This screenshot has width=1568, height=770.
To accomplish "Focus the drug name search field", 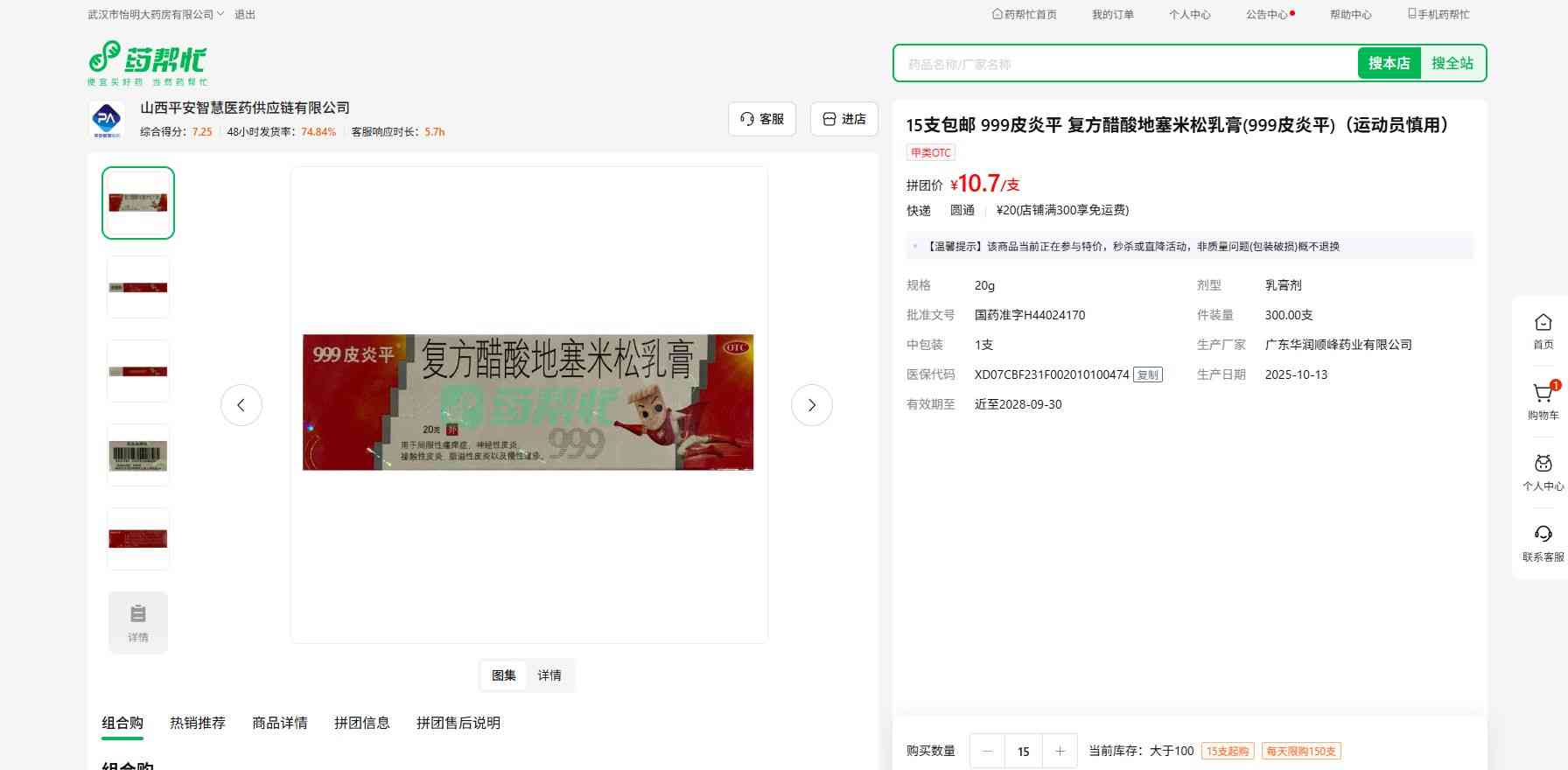I will coord(1124,64).
